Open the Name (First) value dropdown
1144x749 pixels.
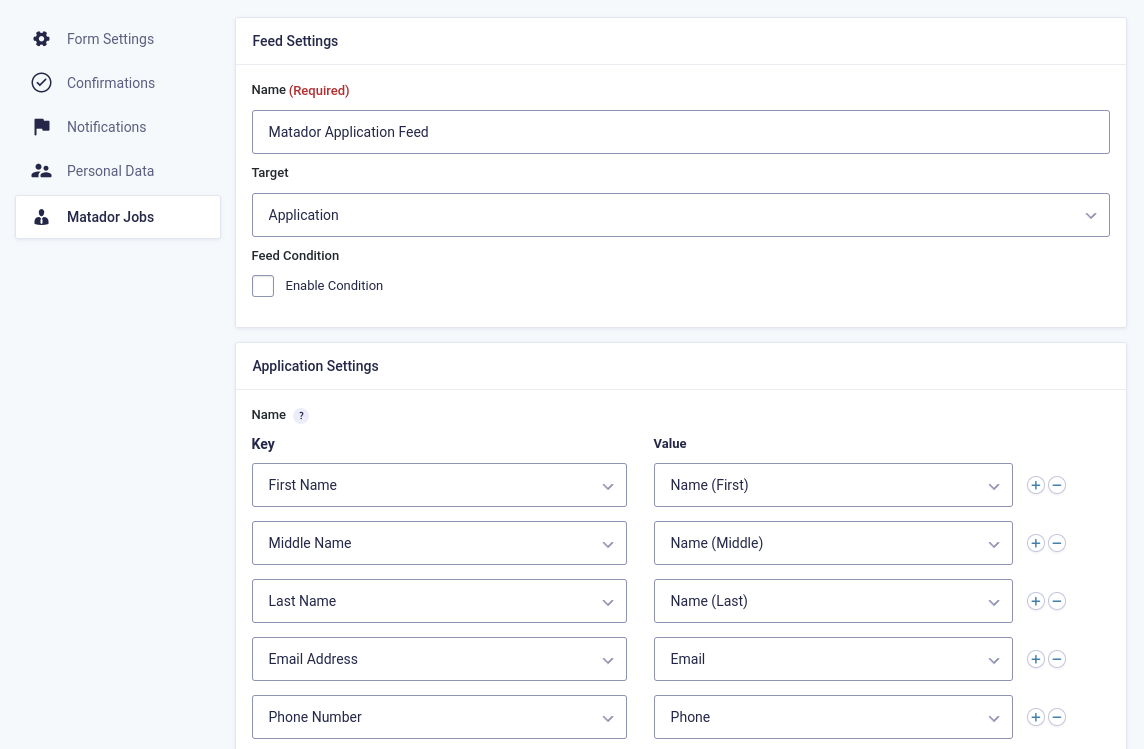[833, 485]
